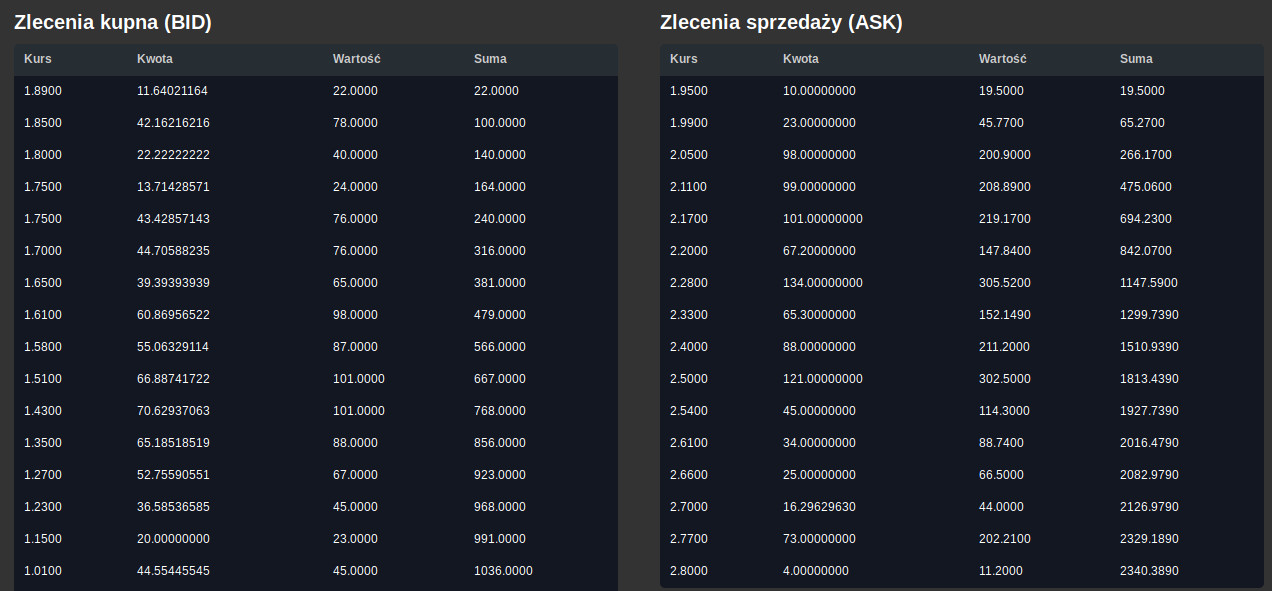Select the BID order at rate 1.8000
Screen dimensions: 1272x591
point(316,155)
